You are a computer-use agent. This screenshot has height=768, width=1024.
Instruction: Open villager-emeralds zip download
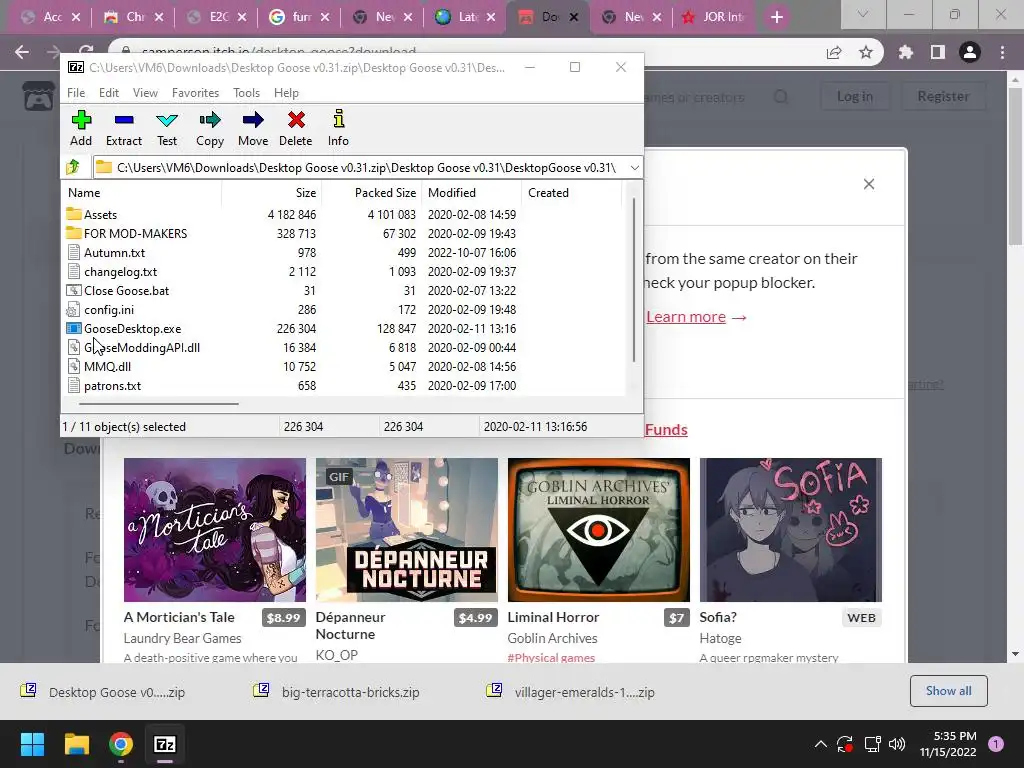(x=571, y=692)
